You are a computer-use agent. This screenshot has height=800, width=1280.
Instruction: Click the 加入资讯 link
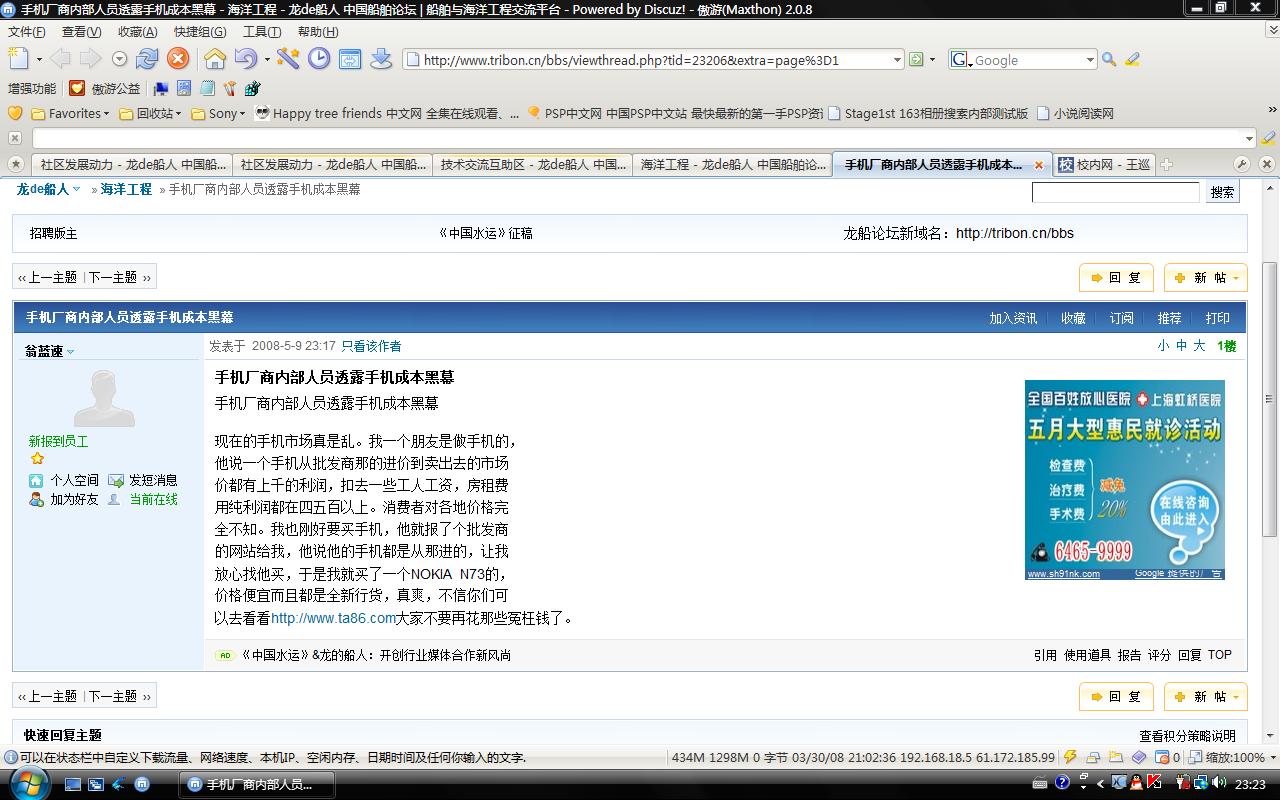click(1013, 318)
